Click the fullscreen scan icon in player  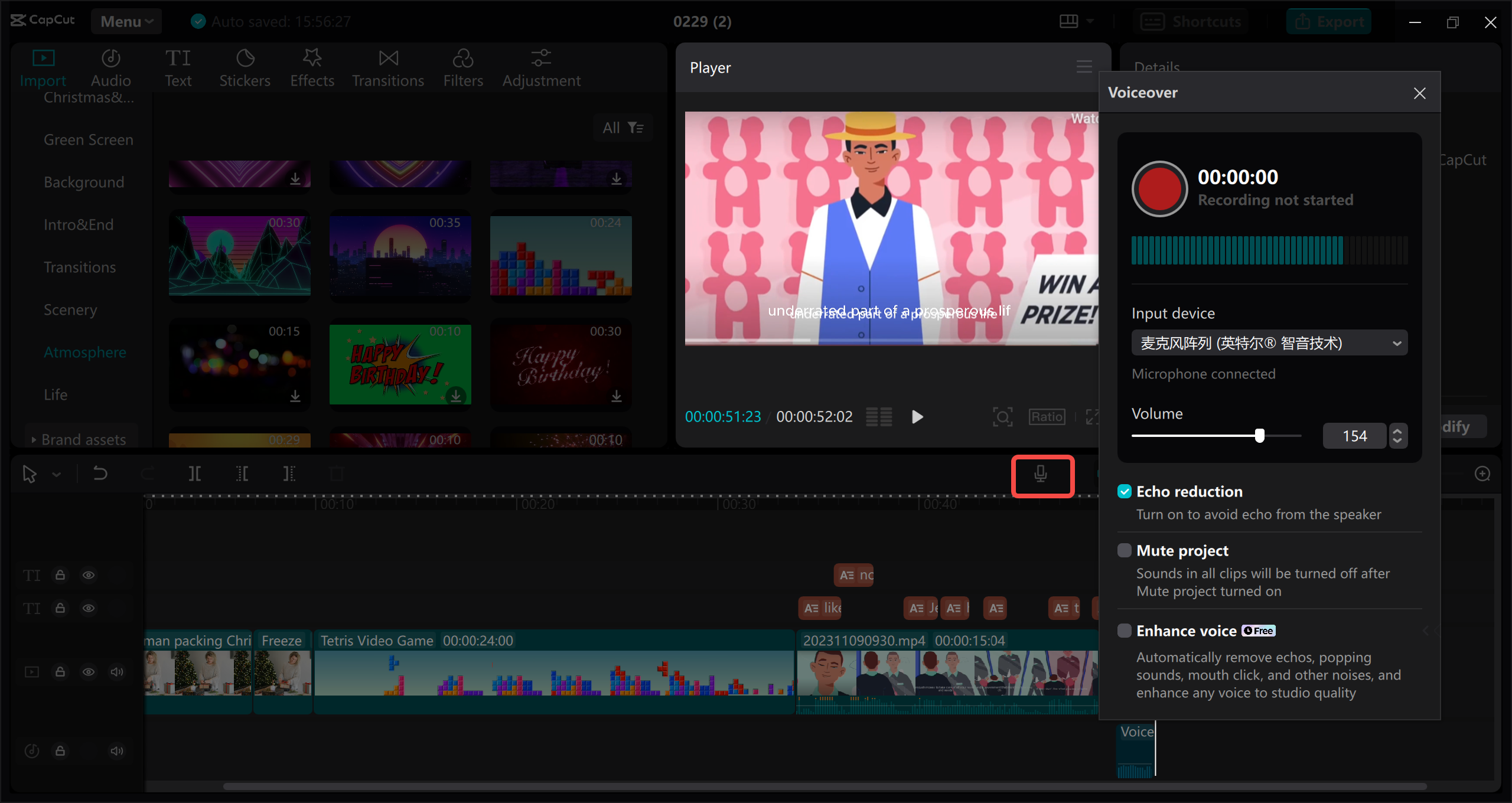1002,417
